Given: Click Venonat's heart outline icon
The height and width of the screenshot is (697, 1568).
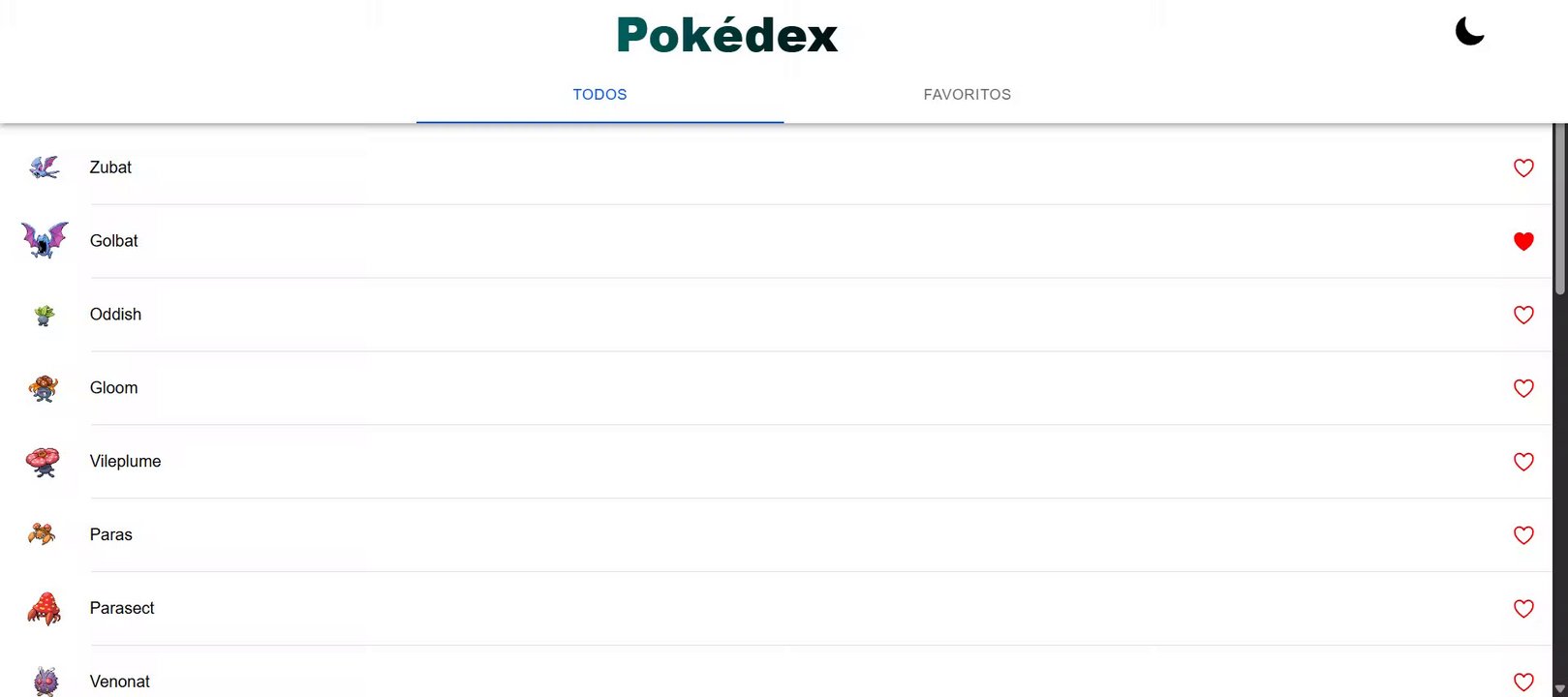Looking at the screenshot, I should pos(1523,682).
